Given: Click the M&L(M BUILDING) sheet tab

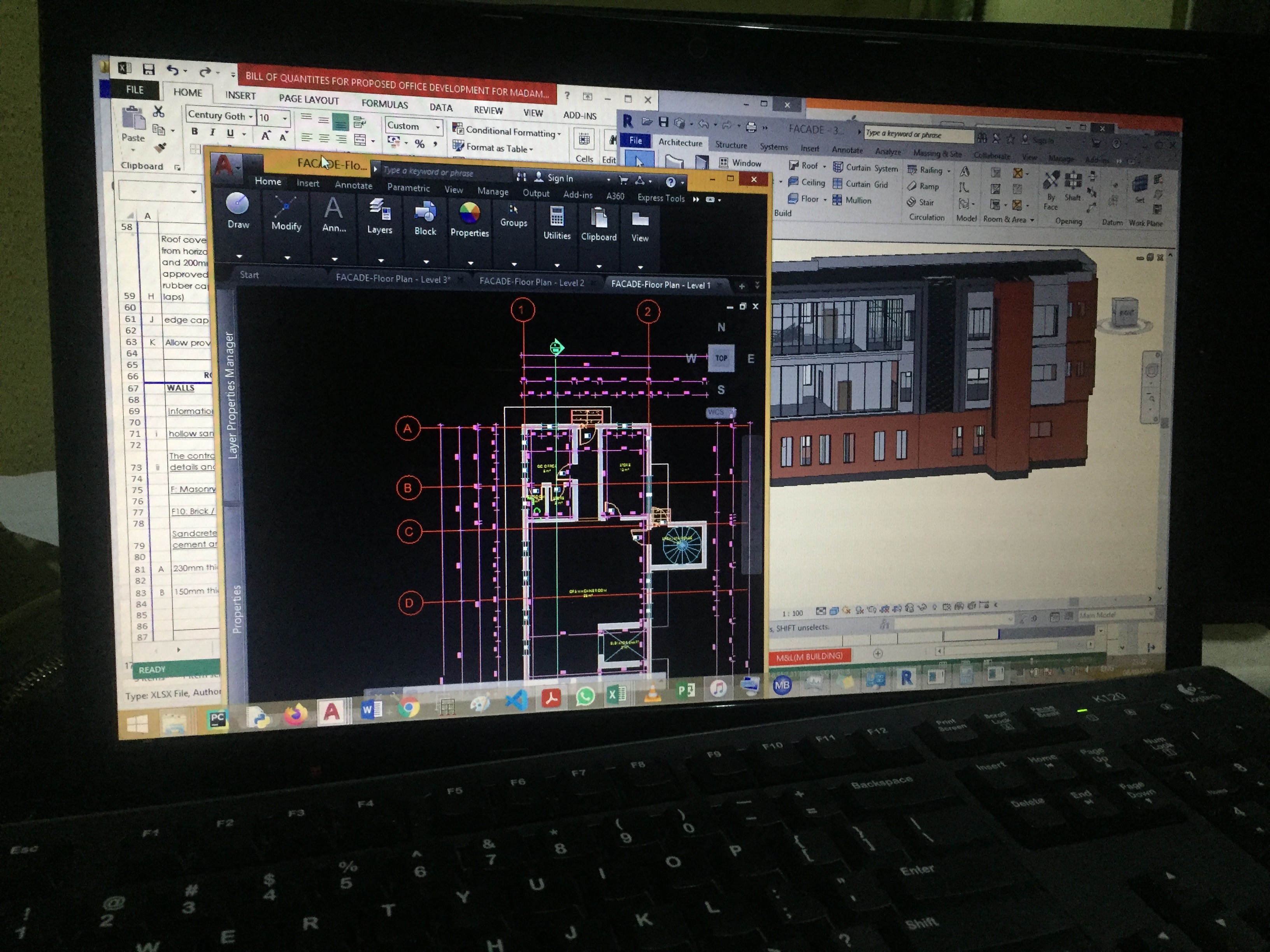Looking at the screenshot, I should (810, 656).
